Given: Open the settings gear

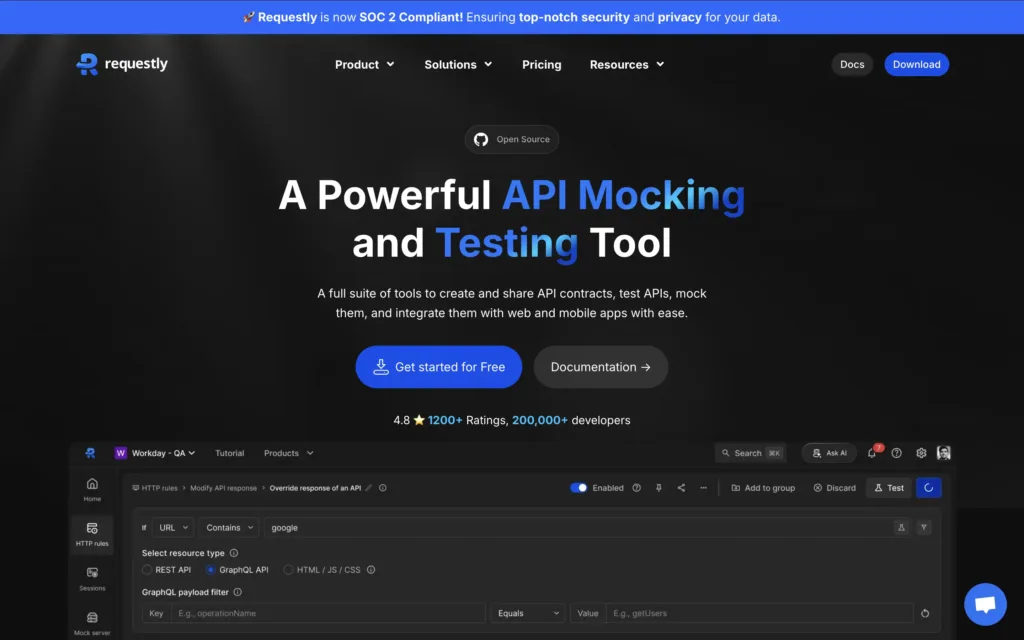Looking at the screenshot, I should (x=921, y=453).
